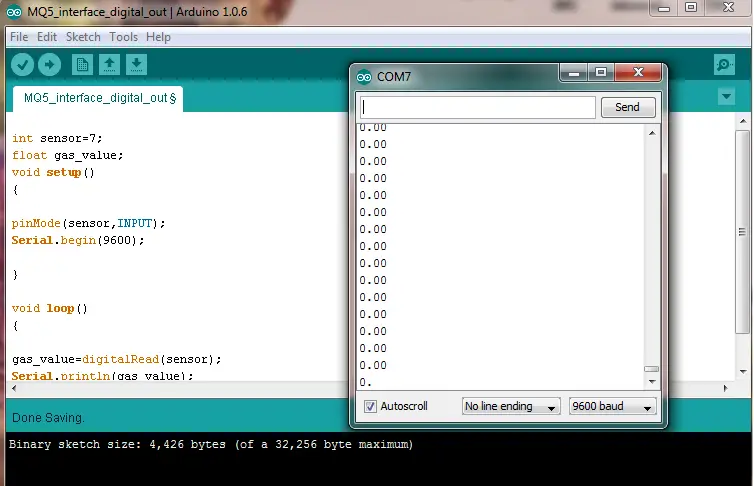Open the Edit menu
Image resolution: width=754 pixels, height=486 pixels.
47,37
